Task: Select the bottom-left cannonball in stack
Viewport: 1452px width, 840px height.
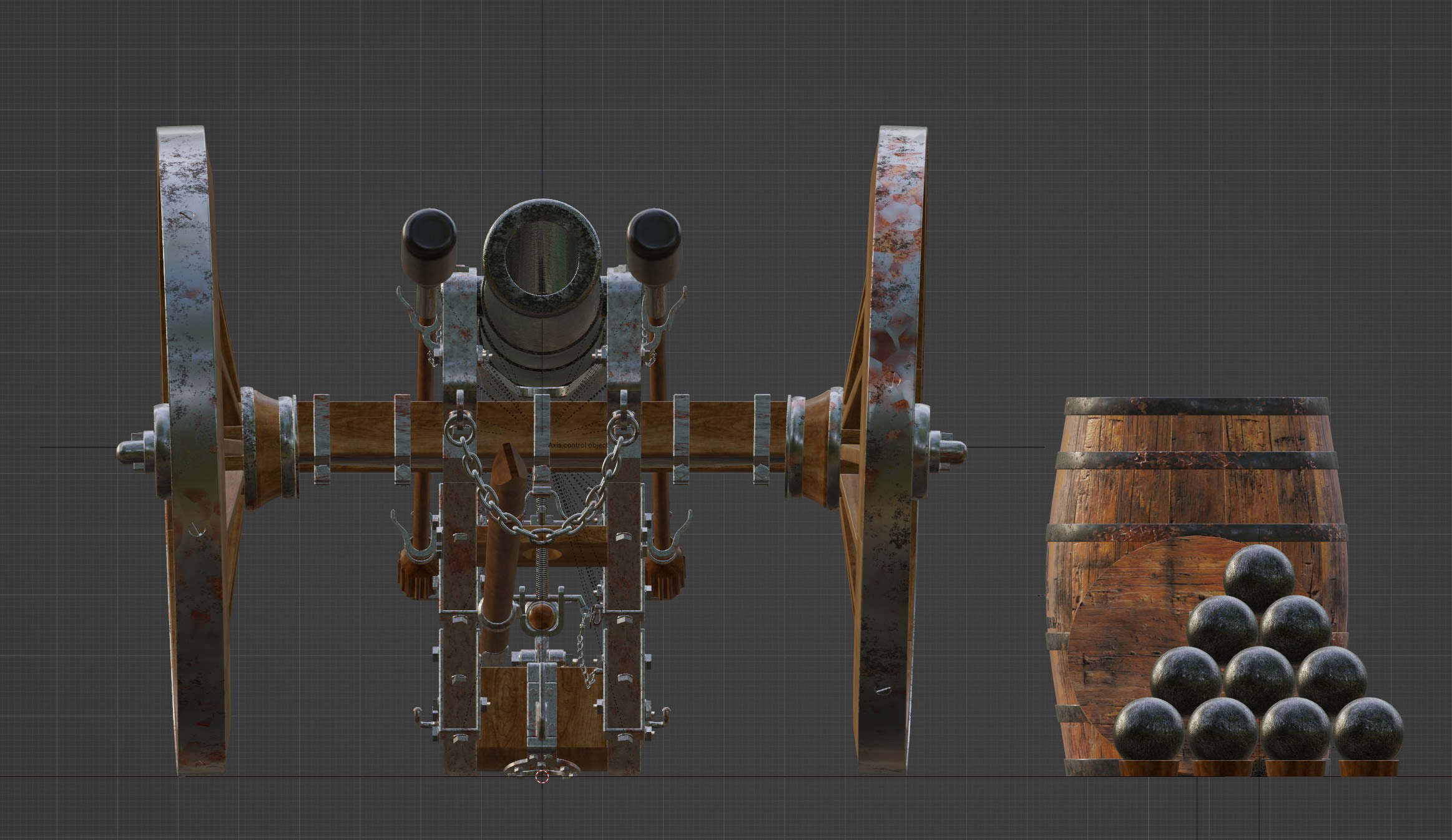Action: coord(1149,730)
